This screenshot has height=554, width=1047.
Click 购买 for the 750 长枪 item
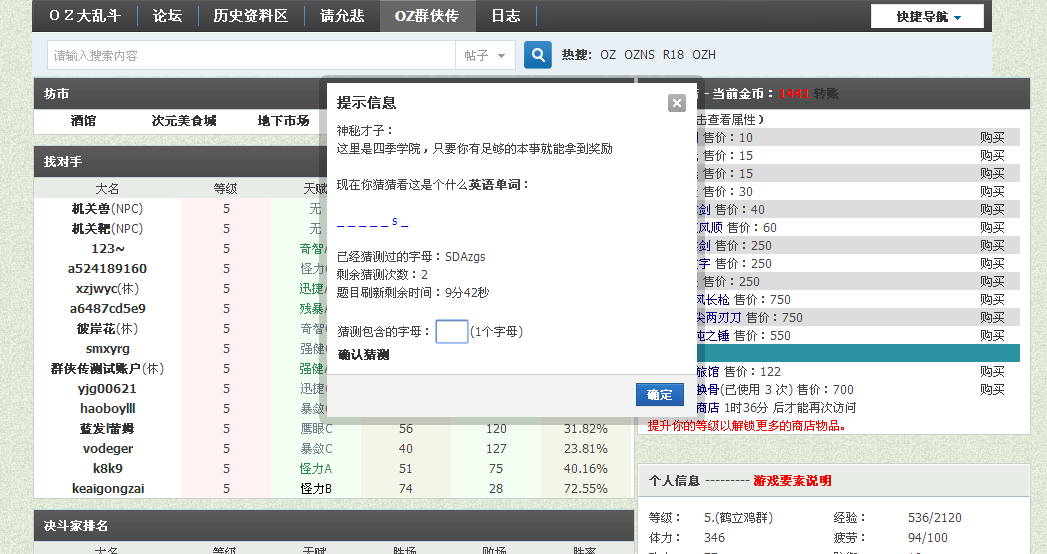tap(992, 300)
